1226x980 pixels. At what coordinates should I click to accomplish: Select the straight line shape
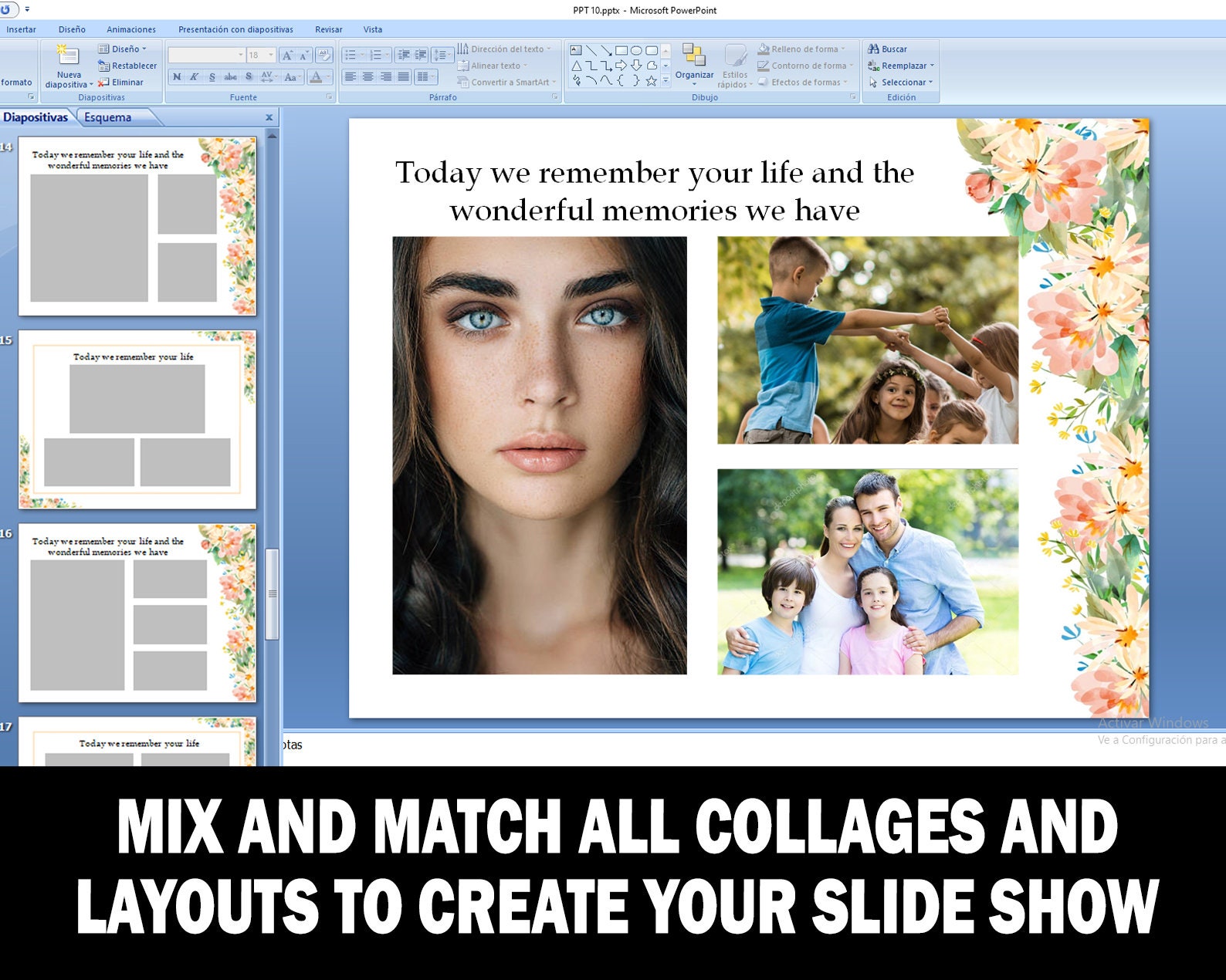(591, 50)
